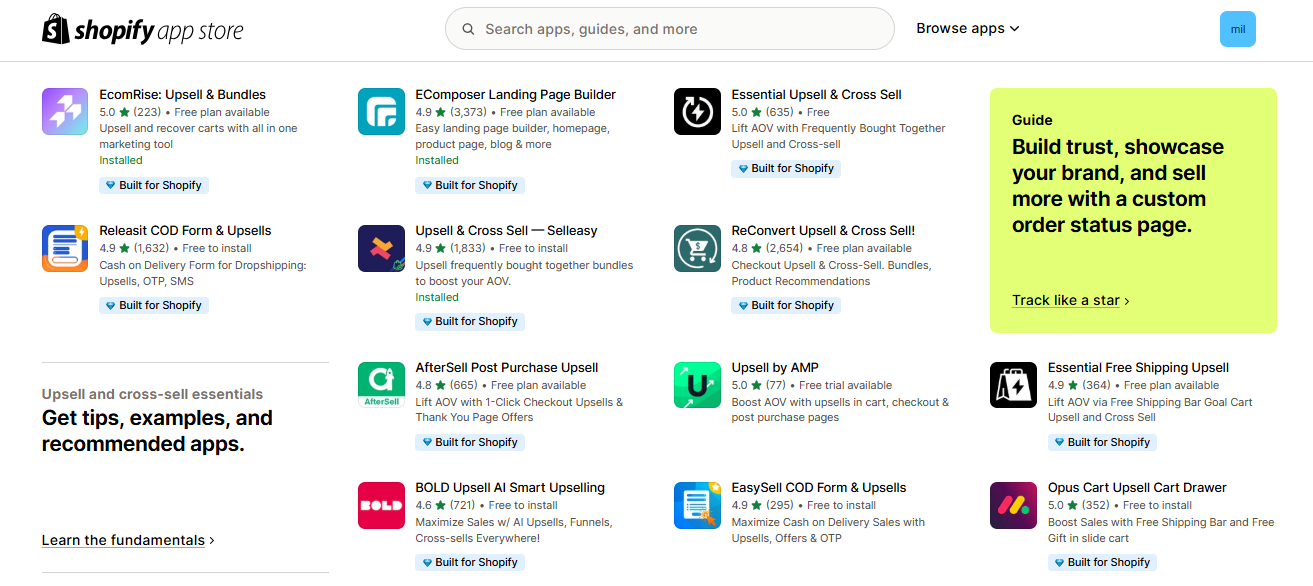This screenshot has height=586, width=1313.
Task: Open Essential Upsell & Cross Sell title
Action: pyautogui.click(x=817, y=95)
